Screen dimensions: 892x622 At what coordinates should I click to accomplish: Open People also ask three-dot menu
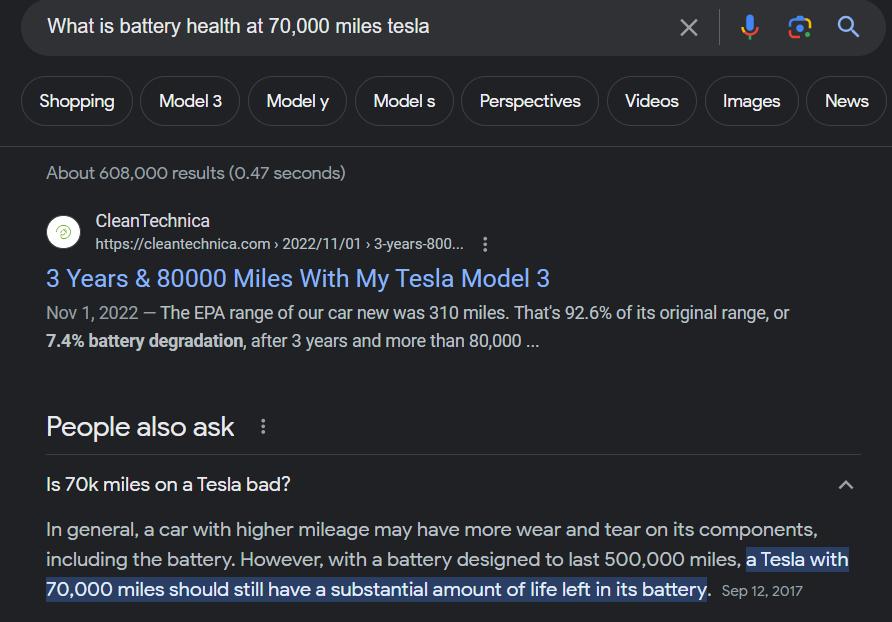tap(263, 427)
